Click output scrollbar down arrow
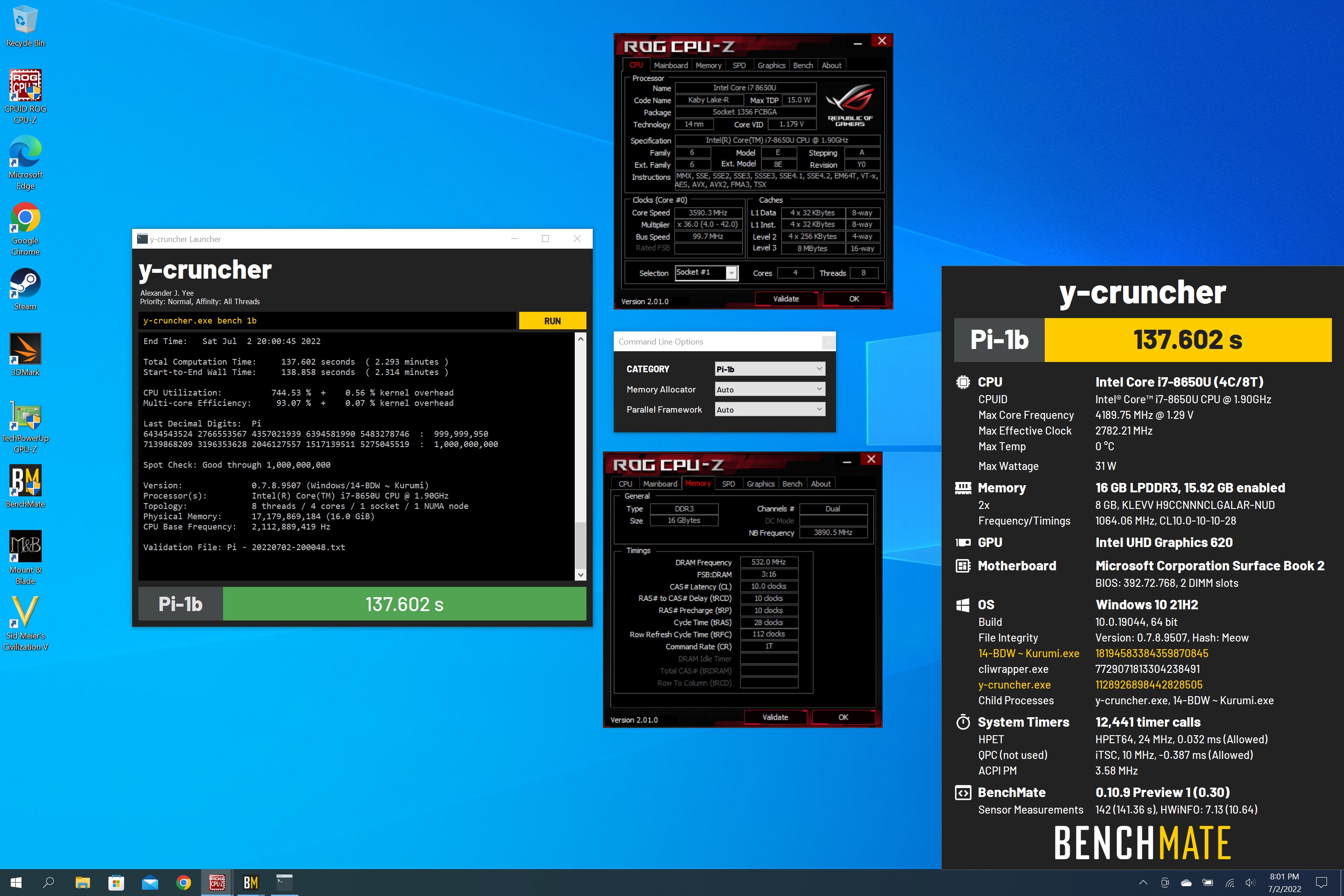The width and height of the screenshot is (1344, 896). [581, 575]
